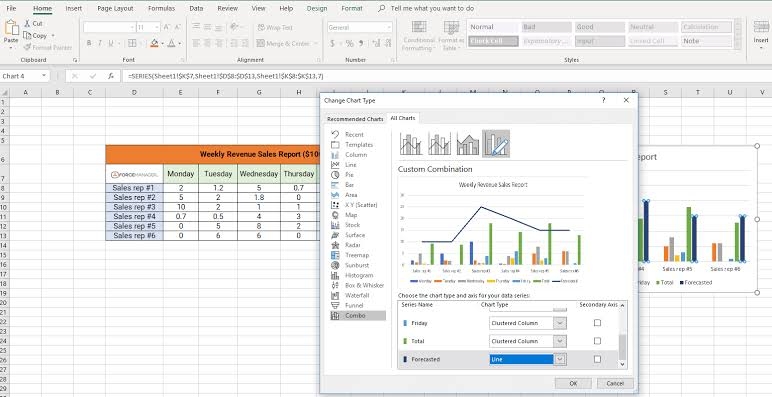Click the series list scrollbar down arrow

pyautogui.click(x=623, y=364)
